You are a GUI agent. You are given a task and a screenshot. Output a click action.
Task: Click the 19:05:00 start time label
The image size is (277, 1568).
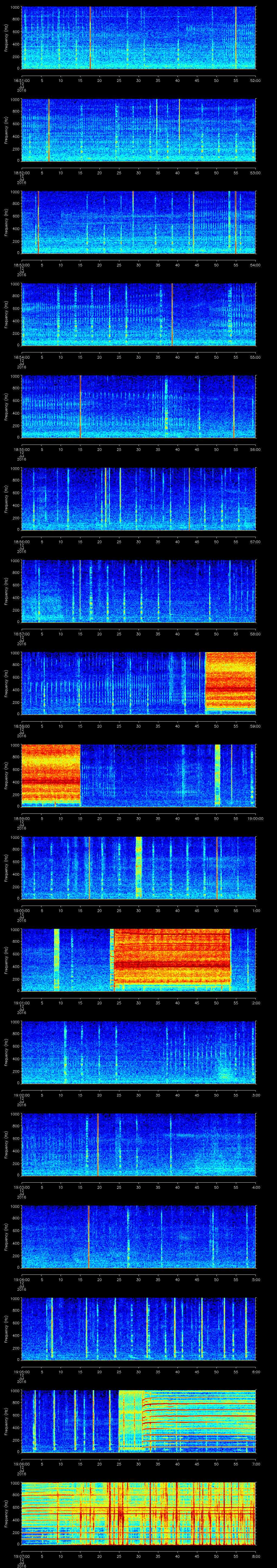[22, 1371]
